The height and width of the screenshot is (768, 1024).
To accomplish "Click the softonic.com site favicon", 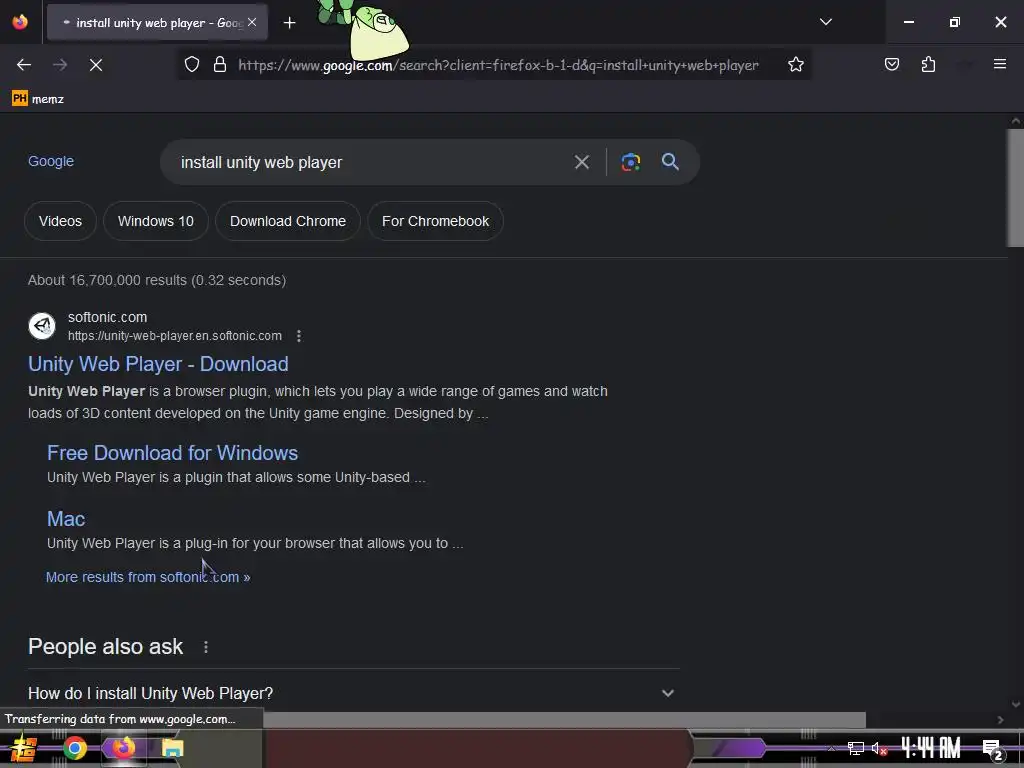I will pos(42,326).
